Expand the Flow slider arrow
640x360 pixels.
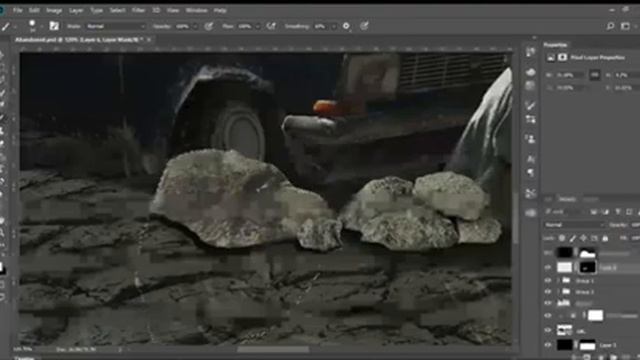pos(258,26)
